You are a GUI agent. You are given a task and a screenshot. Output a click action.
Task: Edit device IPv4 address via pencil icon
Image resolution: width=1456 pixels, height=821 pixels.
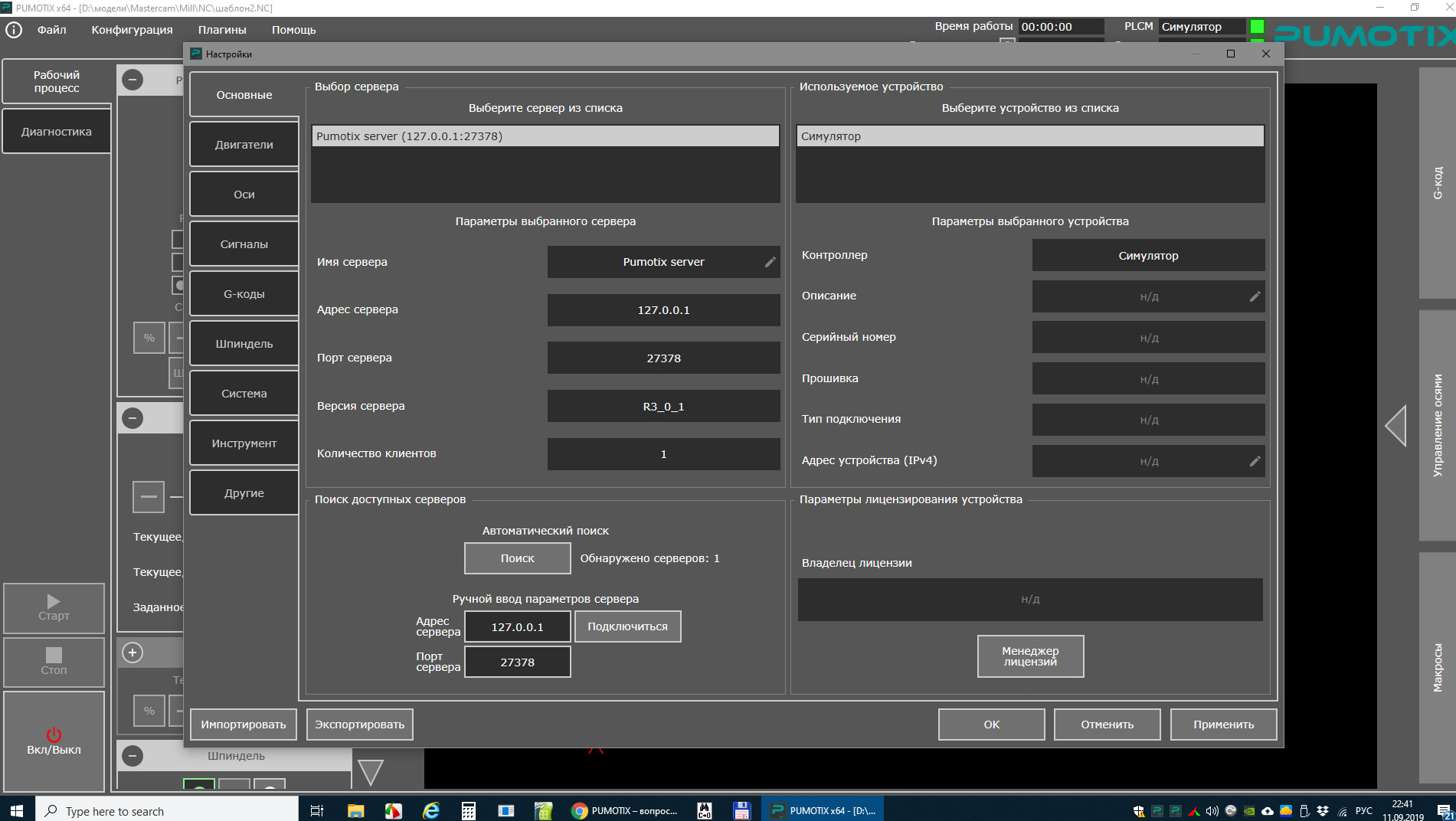1255,461
